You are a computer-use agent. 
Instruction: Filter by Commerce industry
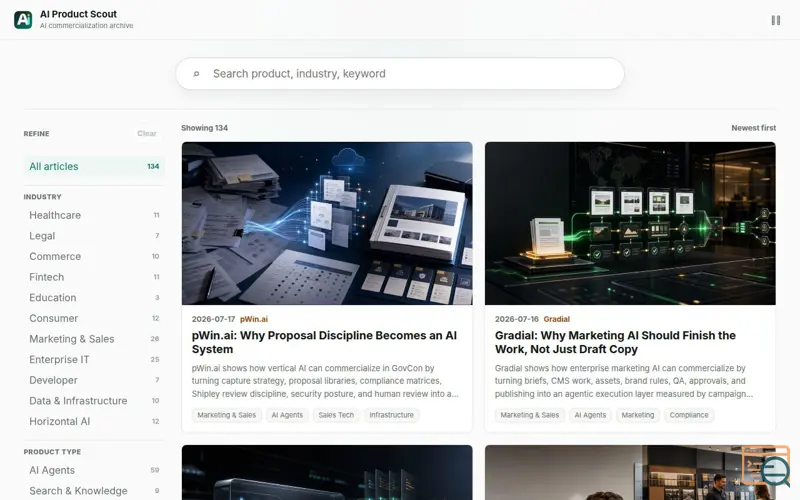point(94,256)
